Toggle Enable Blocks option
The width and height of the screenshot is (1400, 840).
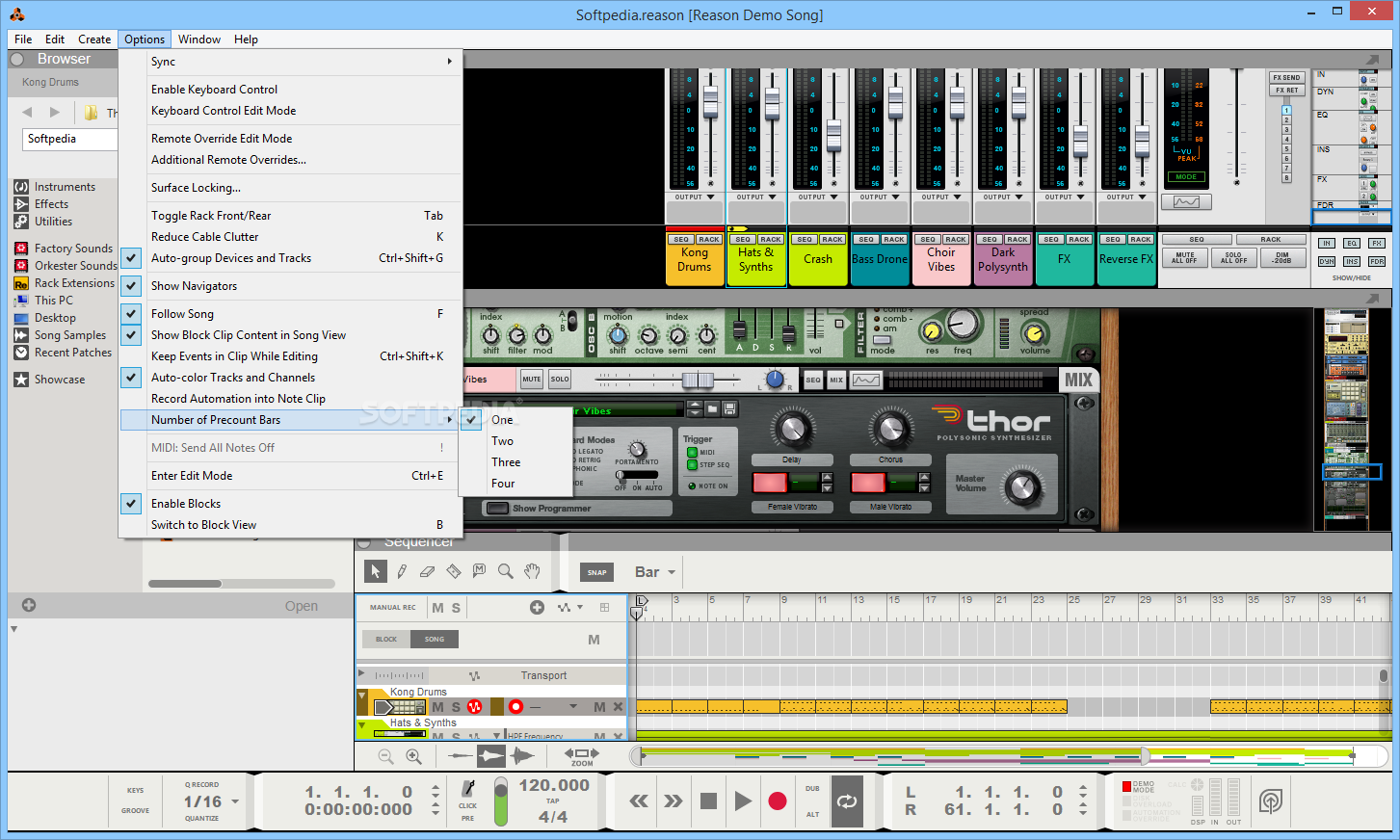292,504
